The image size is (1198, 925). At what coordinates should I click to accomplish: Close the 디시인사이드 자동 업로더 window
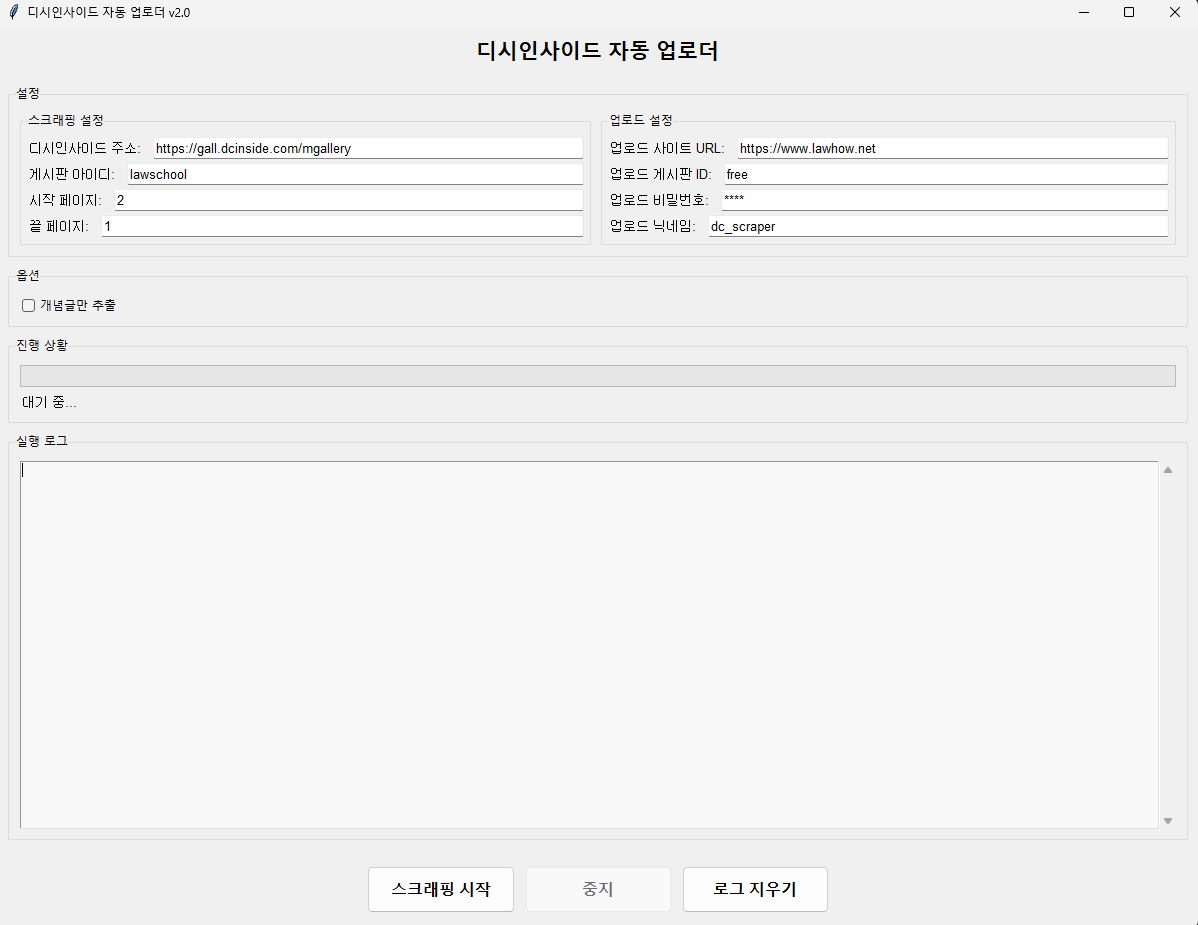pos(1174,12)
